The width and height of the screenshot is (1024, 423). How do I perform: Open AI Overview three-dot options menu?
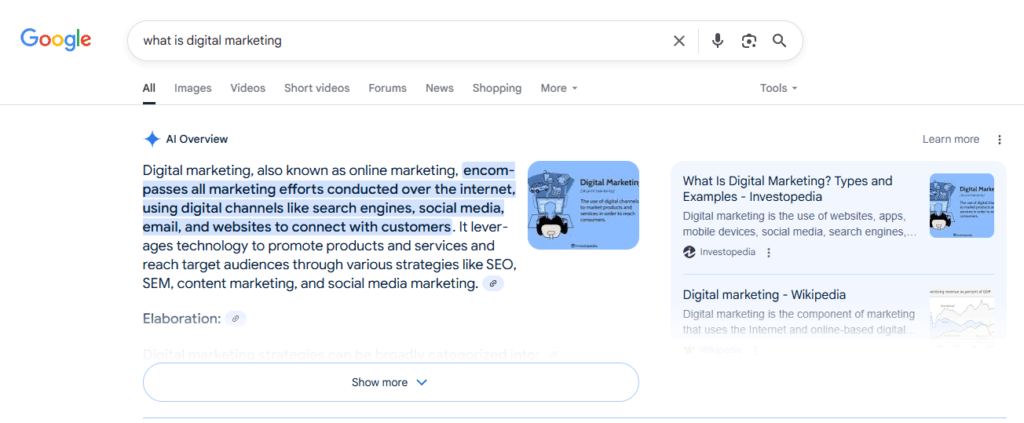click(x=999, y=139)
